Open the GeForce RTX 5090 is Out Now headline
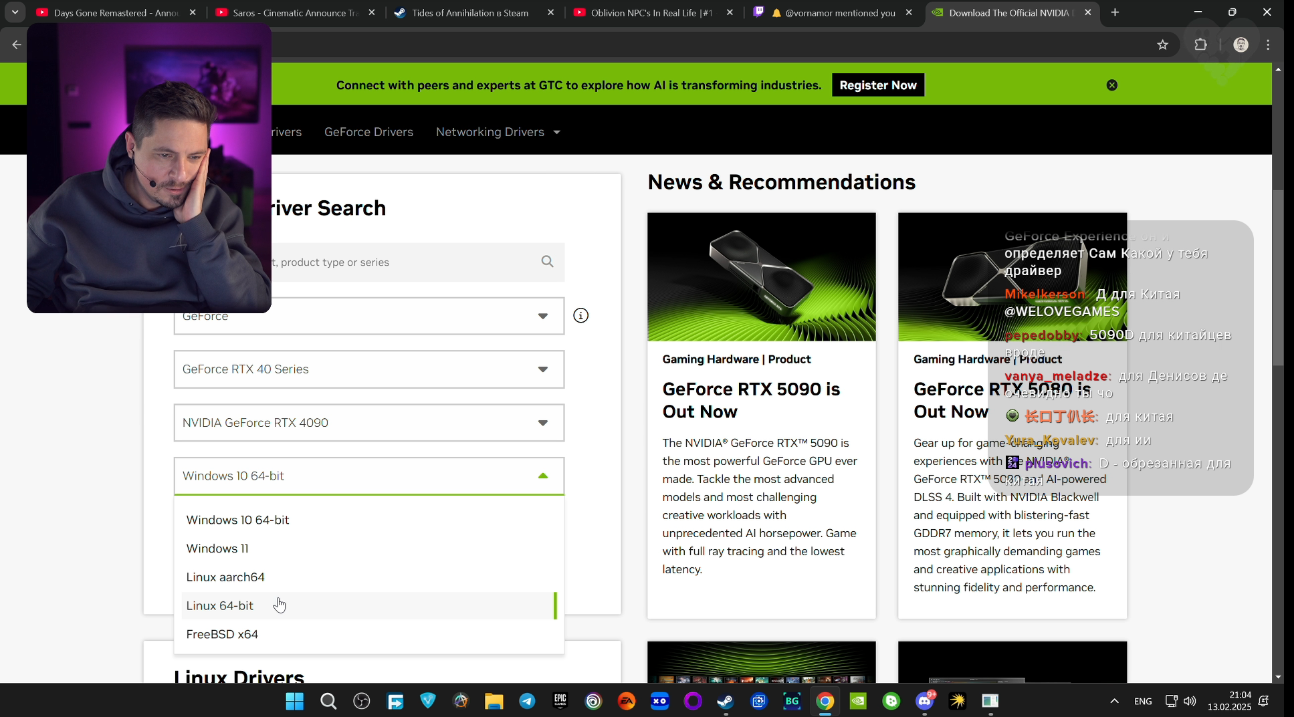The width and height of the screenshot is (1294, 717). point(751,400)
